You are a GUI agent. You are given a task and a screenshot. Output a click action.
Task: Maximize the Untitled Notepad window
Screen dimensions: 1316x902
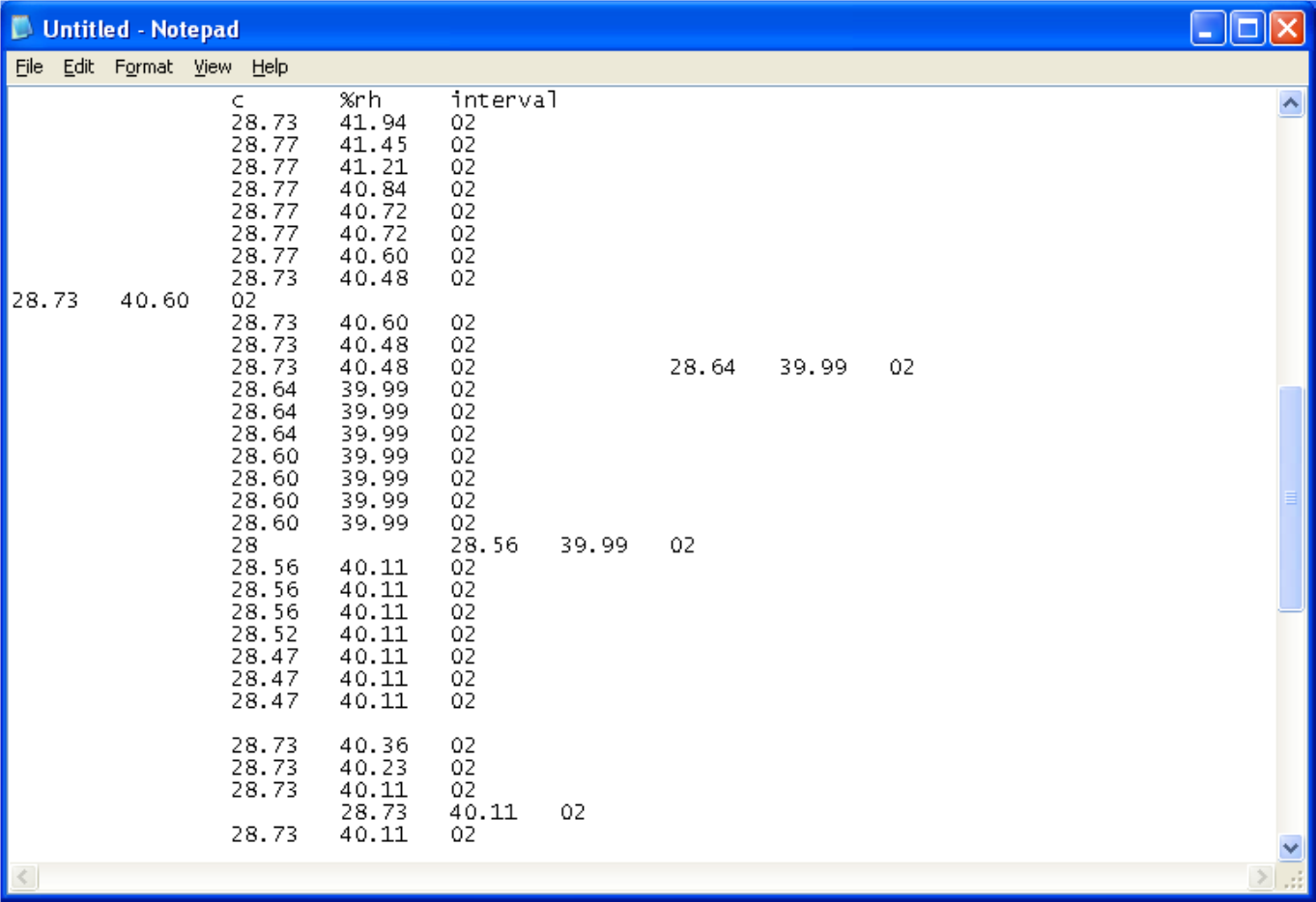[x=1249, y=28]
